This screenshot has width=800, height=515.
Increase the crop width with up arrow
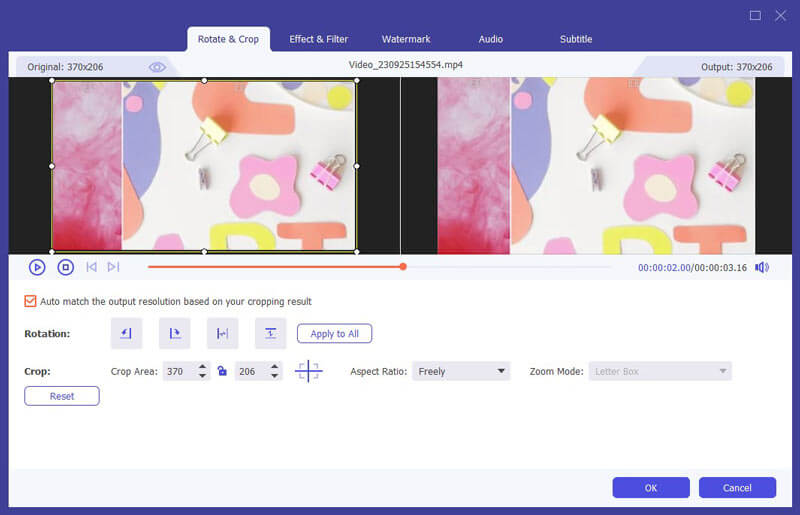(x=203, y=366)
